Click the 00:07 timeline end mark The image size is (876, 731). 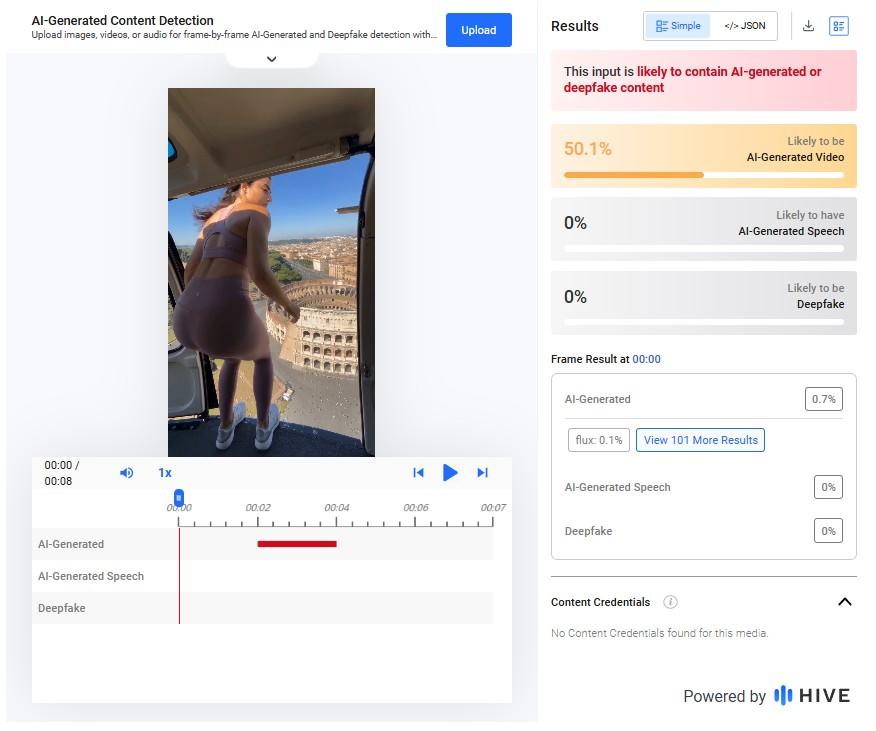(493, 507)
